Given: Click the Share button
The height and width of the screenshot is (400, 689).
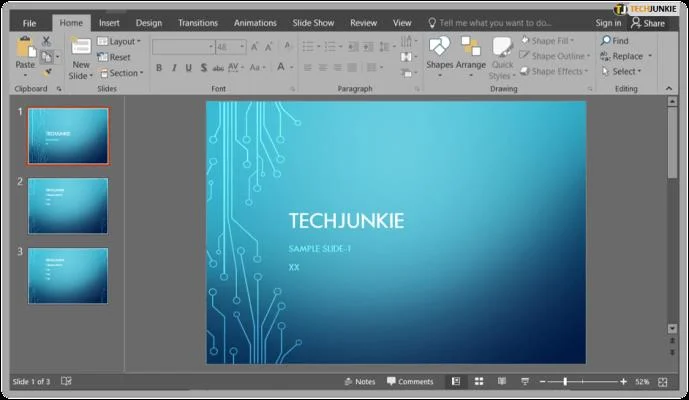Looking at the screenshot, I should point(648,23).
